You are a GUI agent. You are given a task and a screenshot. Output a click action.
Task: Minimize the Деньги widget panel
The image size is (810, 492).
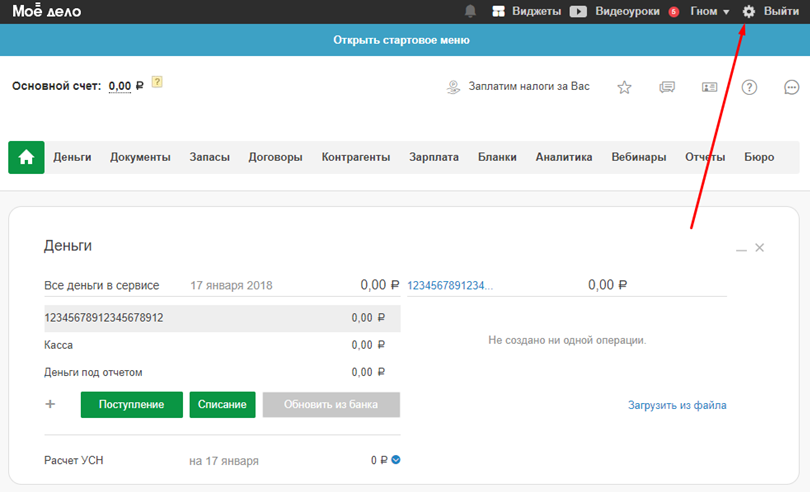click(741, 248)
